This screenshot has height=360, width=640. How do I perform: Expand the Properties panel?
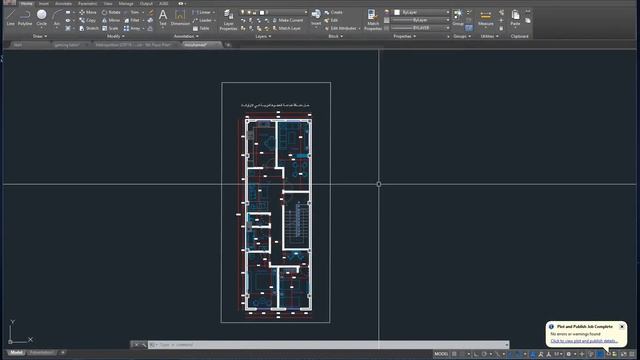point(404,36)
